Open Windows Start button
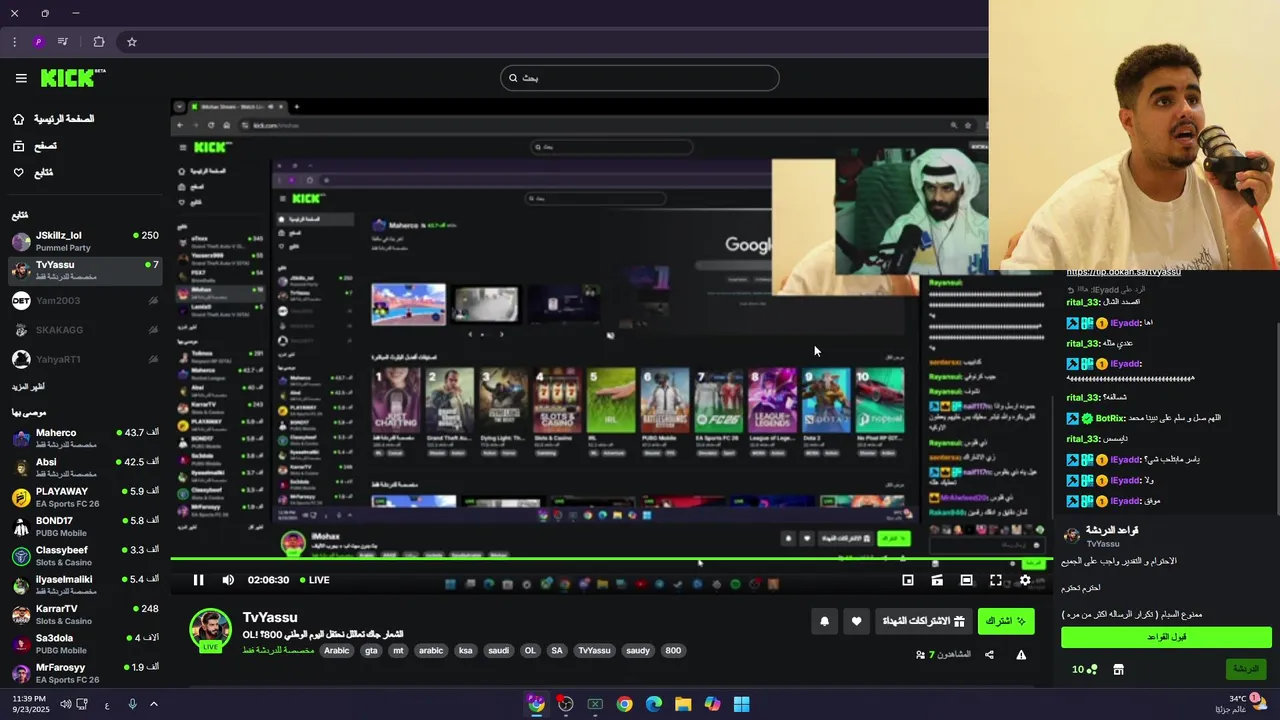The height and width of the screenshot is (720, 1280). (741, 704)
